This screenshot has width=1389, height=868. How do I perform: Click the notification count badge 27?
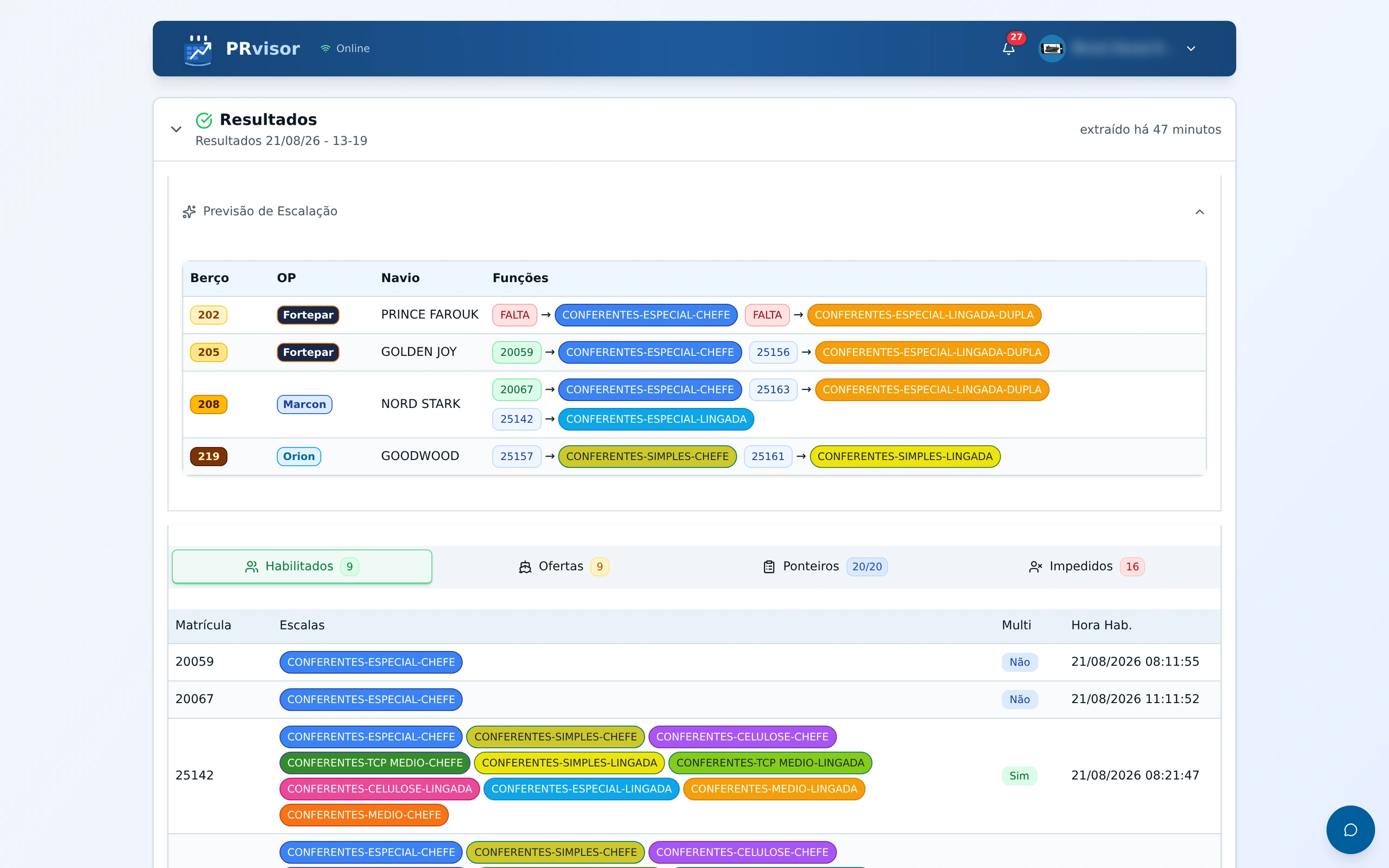(x=1016, y=37)
